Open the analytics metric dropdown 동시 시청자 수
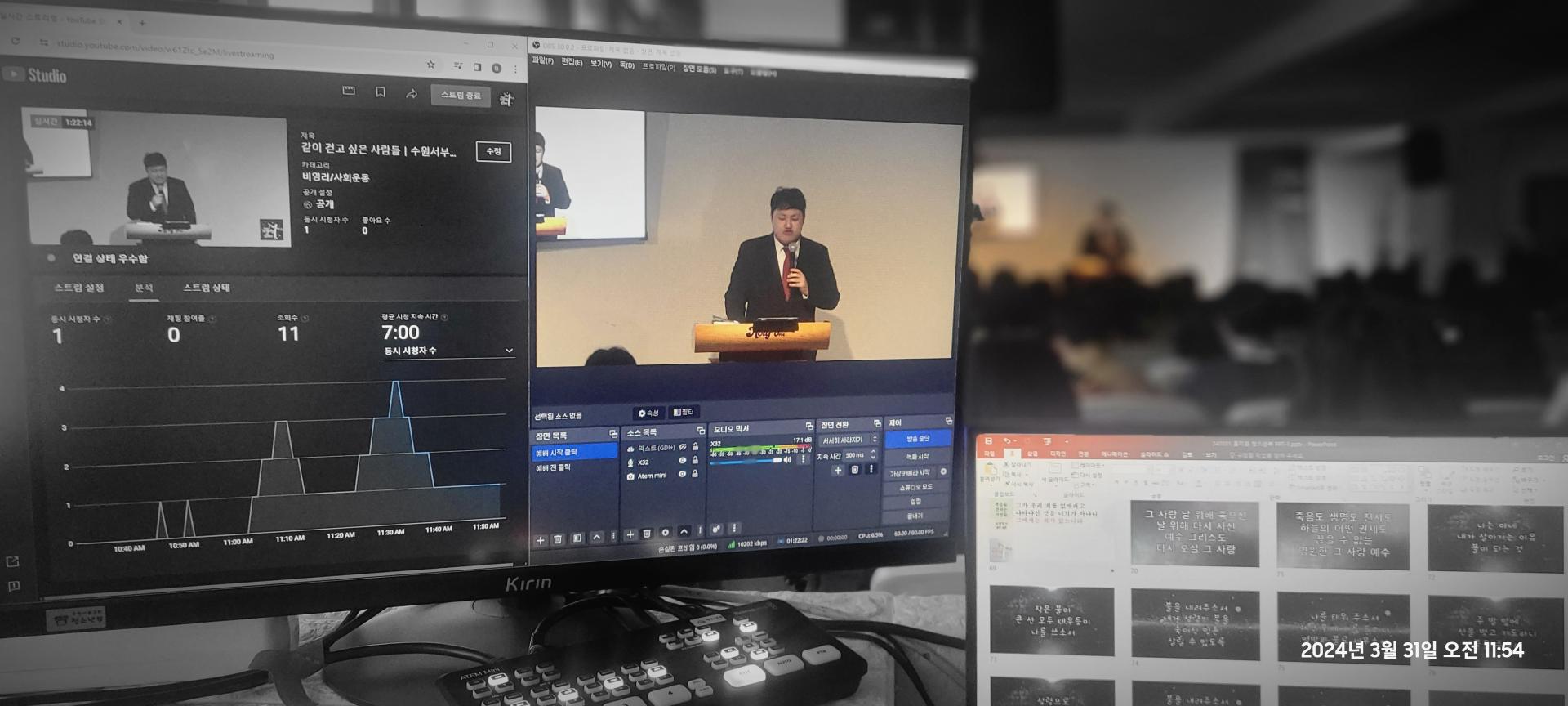This screenshot has width=1568, height=706. pos(448,351)
